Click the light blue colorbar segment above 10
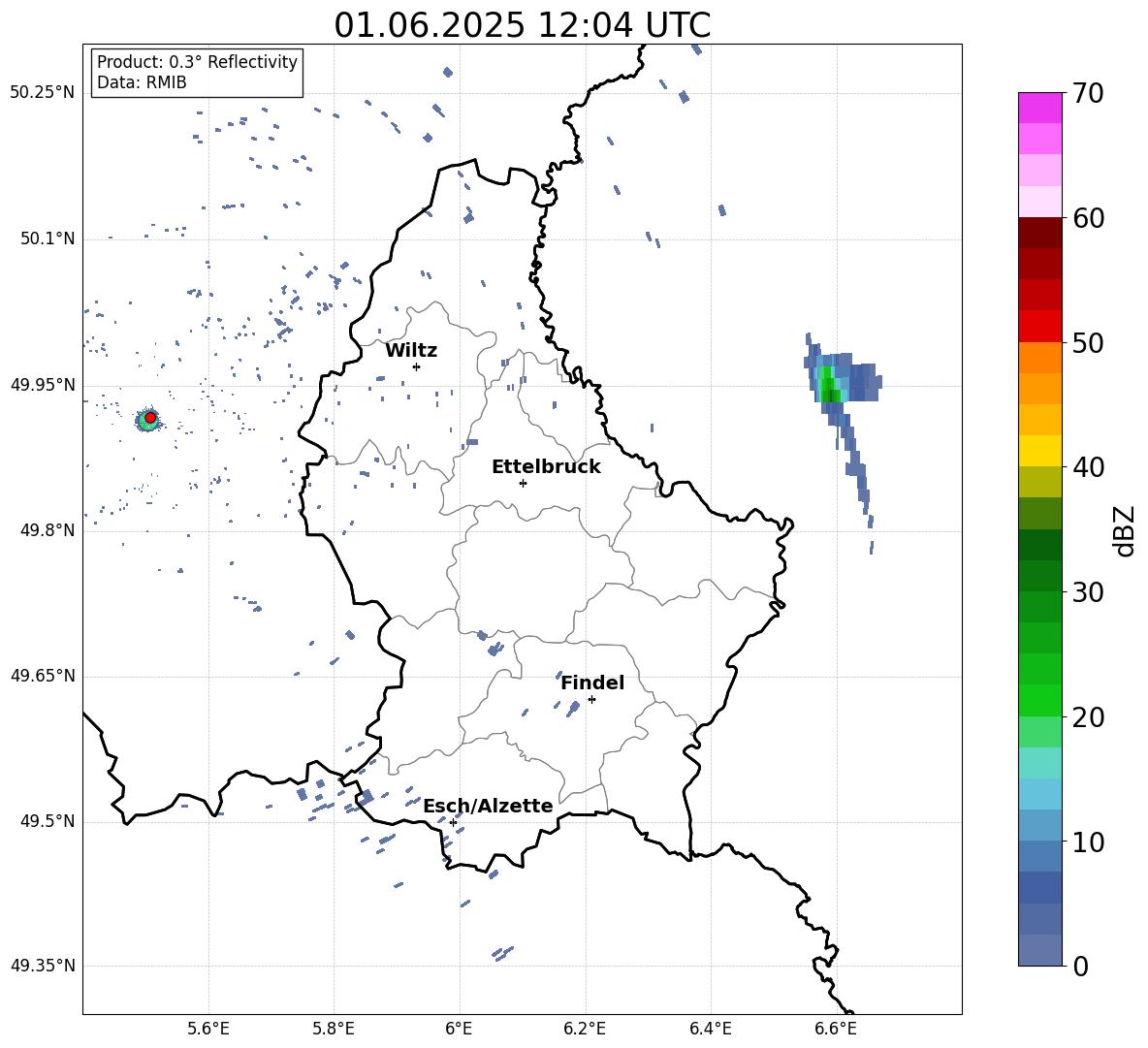1148x1048 pixels. pyautogui.click(x=1039, y=794)
